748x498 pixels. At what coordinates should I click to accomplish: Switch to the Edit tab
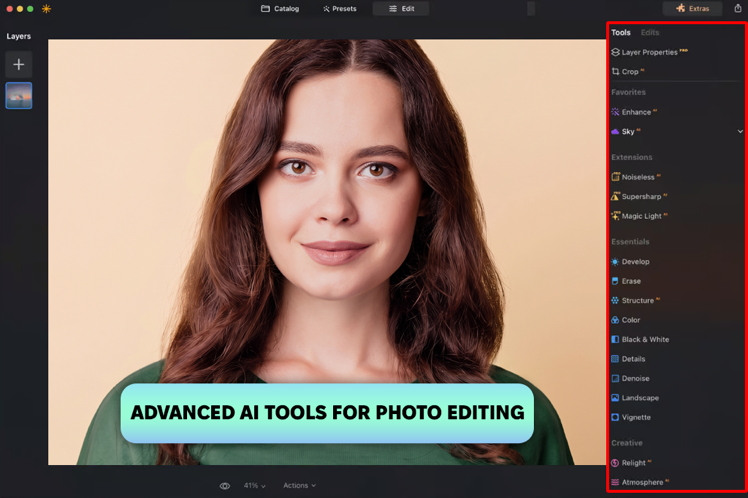click(401, 9)
